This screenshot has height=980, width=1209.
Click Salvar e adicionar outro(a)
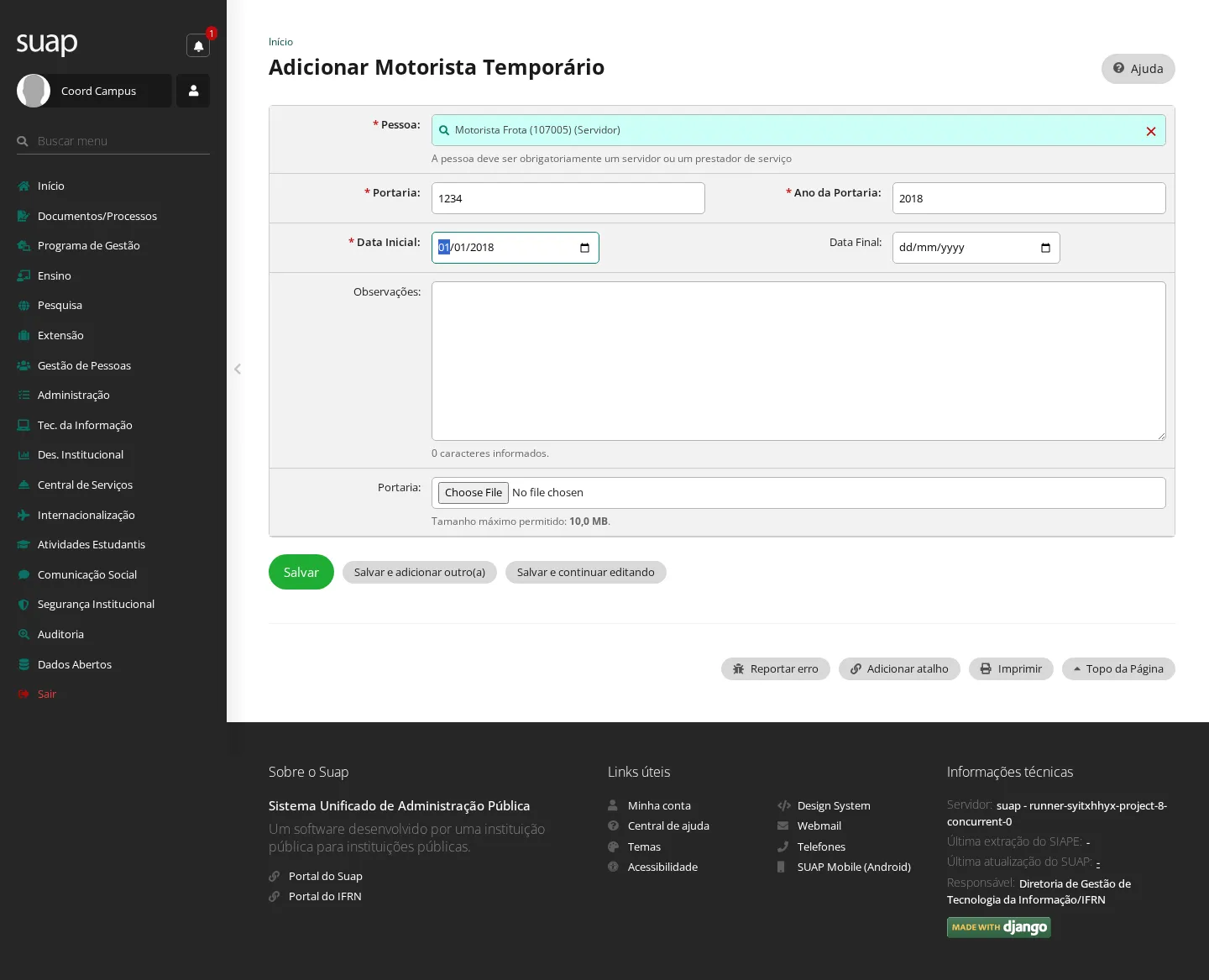coord(420,572)
